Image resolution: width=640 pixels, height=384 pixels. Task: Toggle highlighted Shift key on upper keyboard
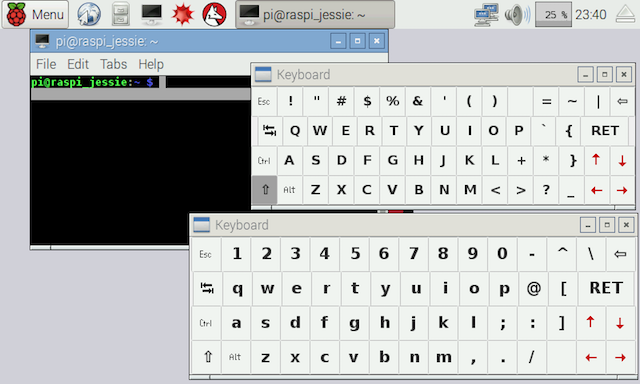tap(264, 190)
